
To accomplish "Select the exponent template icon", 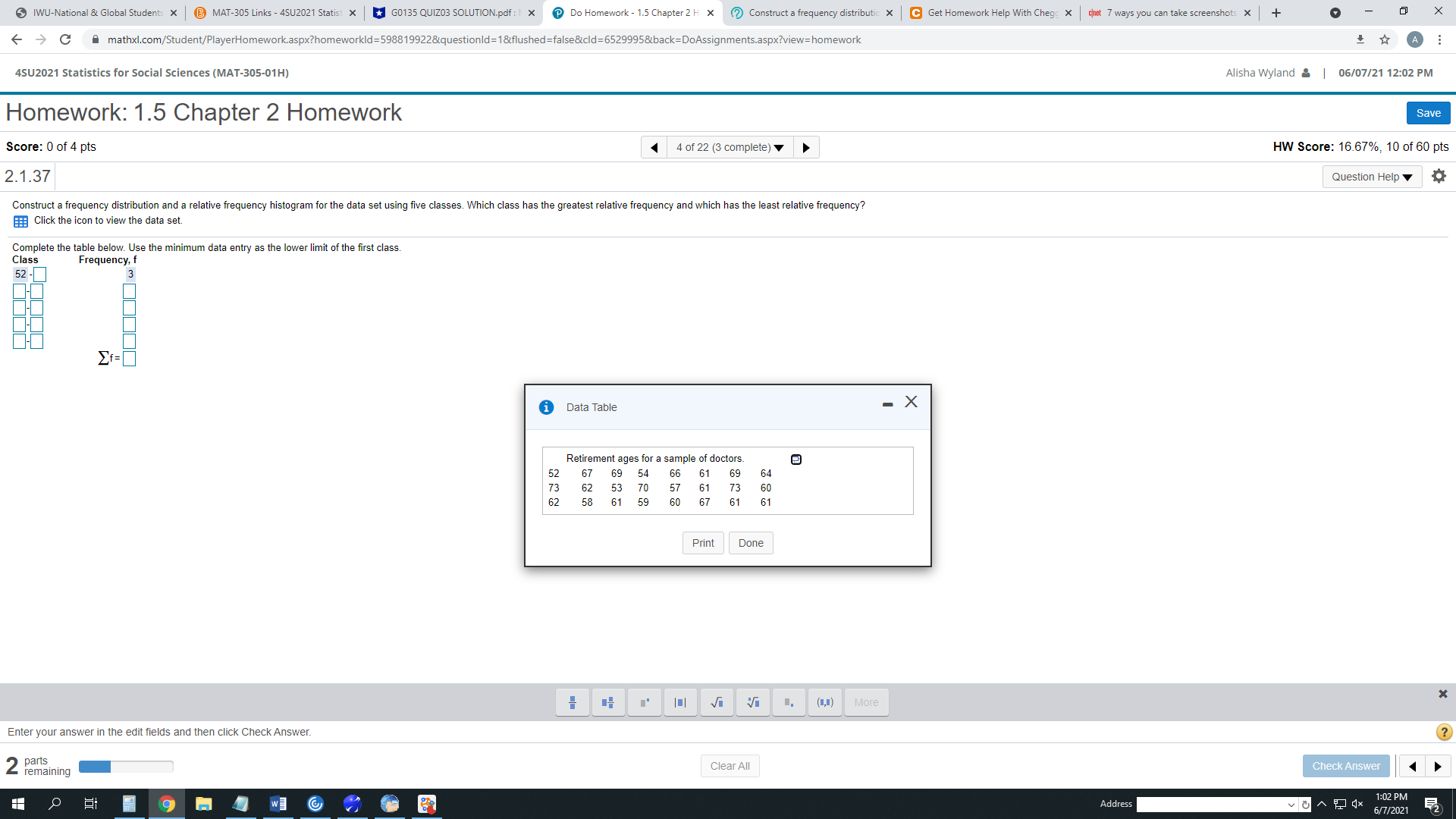I will coord(644,702).
